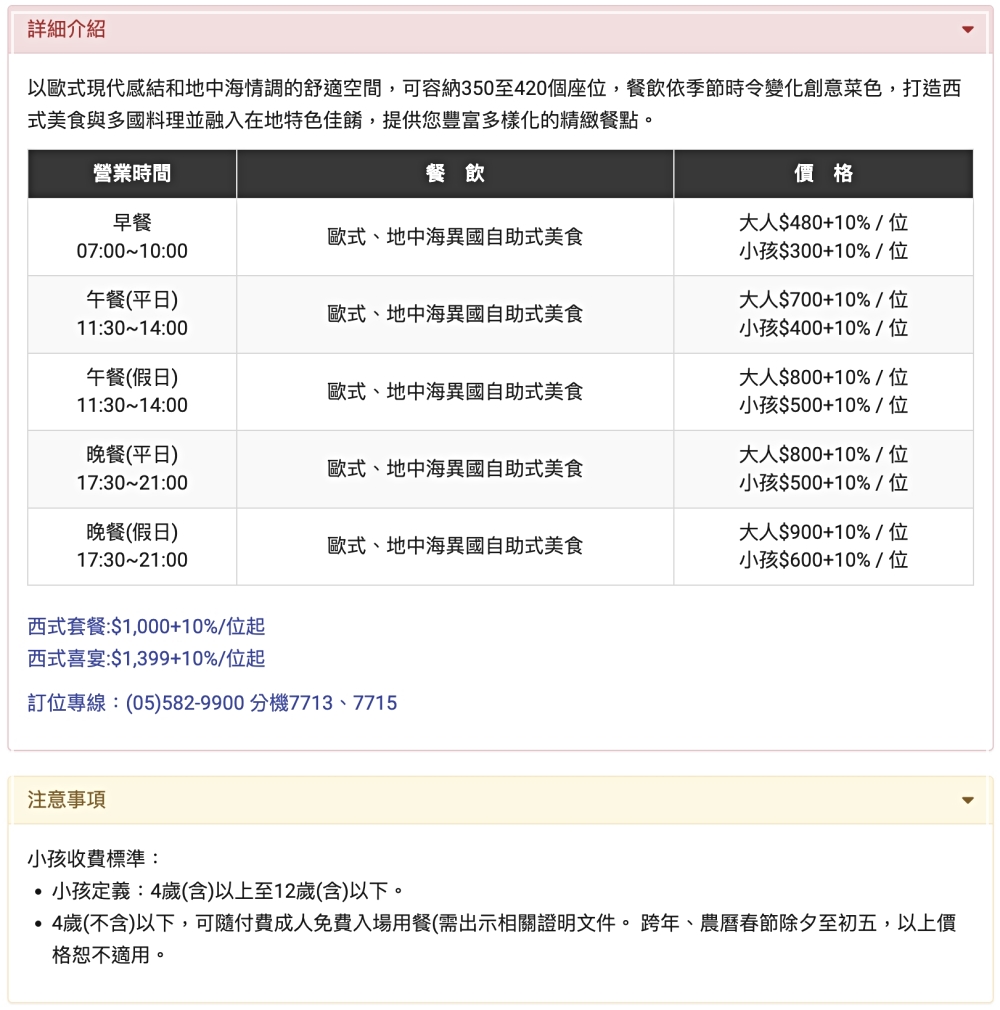Screen dimensions: 1000x1010
Task: Click the breakfast buffet description cell
Action: (455, 237)
